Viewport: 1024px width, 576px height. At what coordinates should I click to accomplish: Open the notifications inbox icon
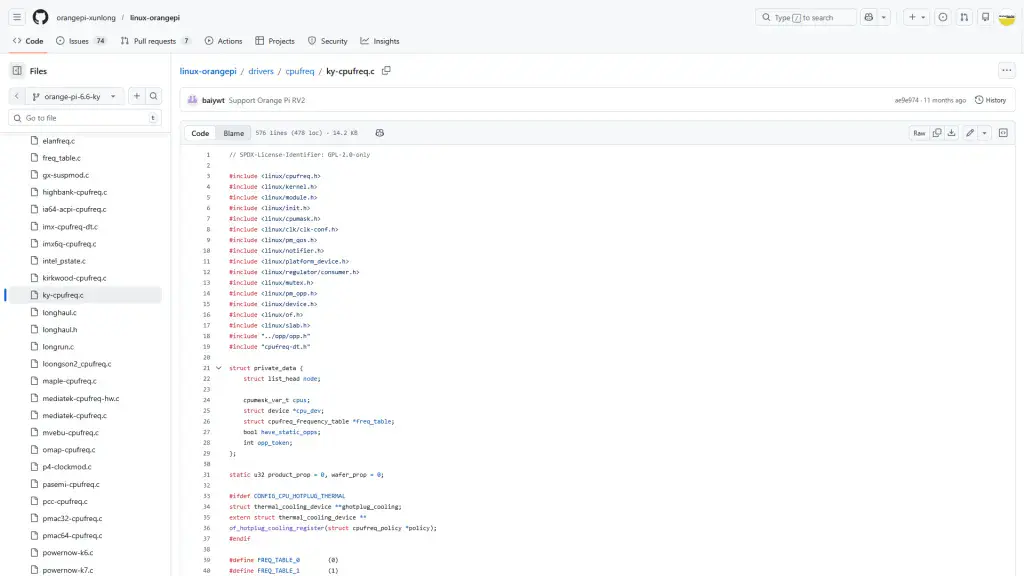[985, 17]
